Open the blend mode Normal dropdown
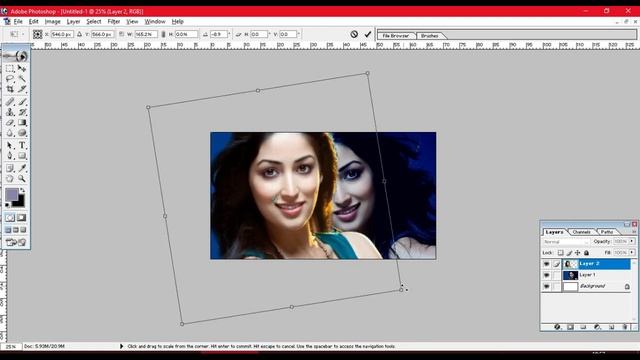640x360 pixels. click(566, 242)
